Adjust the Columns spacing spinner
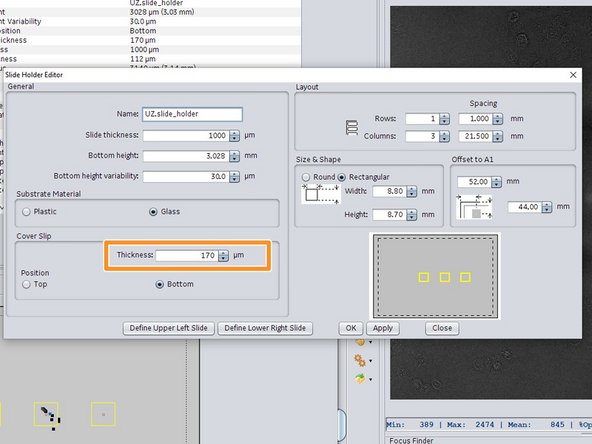592x444 pixels. [498, 136]
